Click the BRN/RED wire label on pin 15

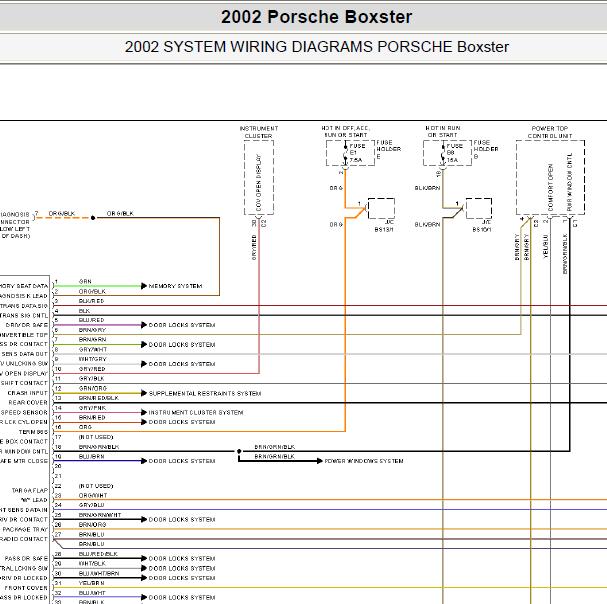[92, 418]
